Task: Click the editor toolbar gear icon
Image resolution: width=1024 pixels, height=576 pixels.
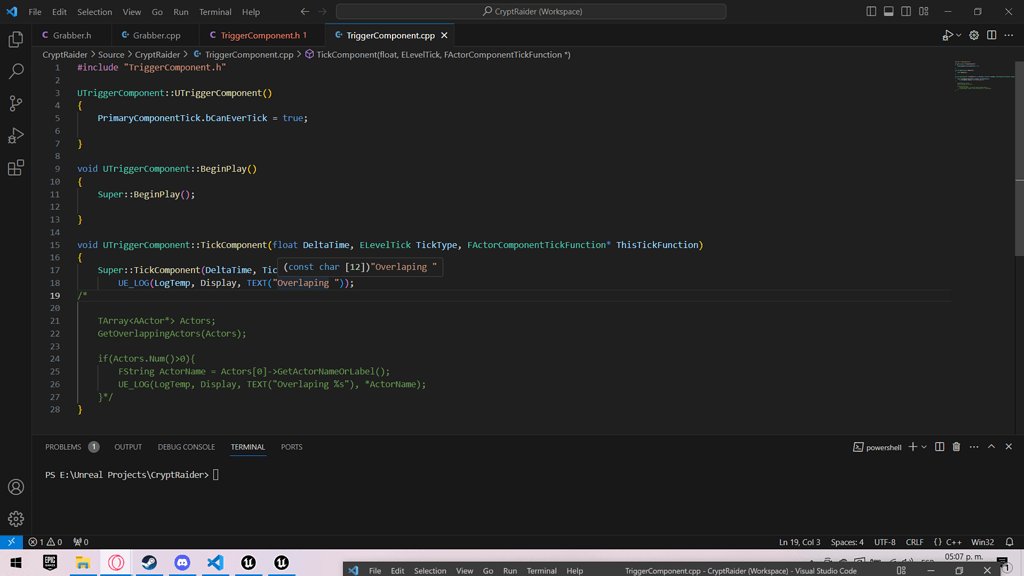Action: pyautogui.click(x=974, y=35)
